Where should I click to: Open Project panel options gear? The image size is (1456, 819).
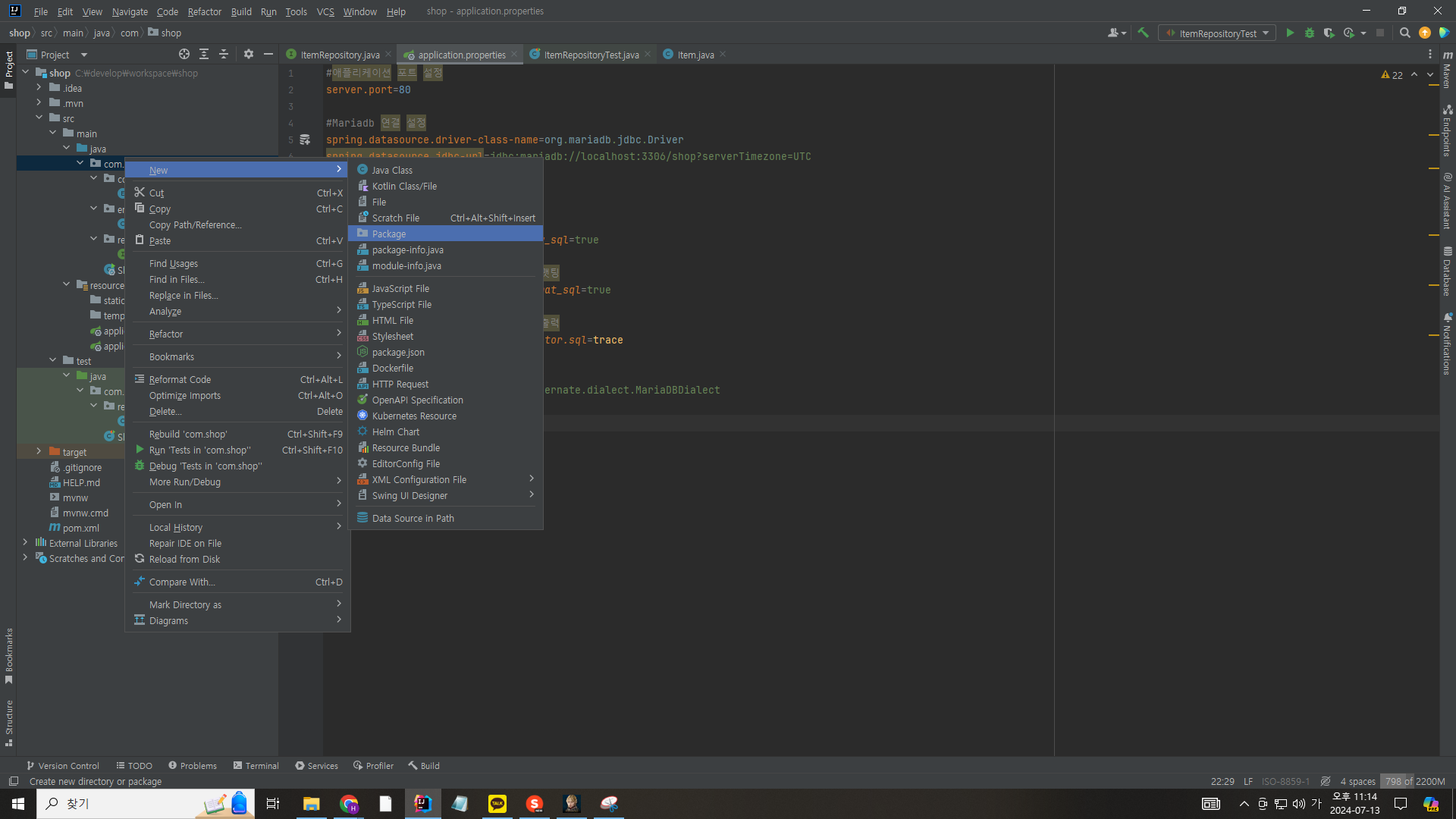point(249,54)
